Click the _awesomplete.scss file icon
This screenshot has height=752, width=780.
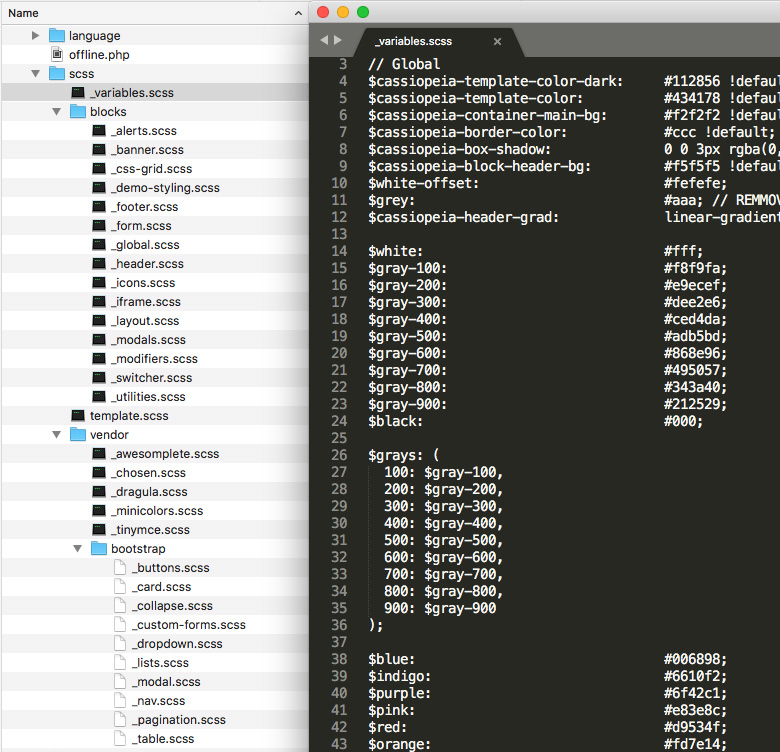[99, 453]
